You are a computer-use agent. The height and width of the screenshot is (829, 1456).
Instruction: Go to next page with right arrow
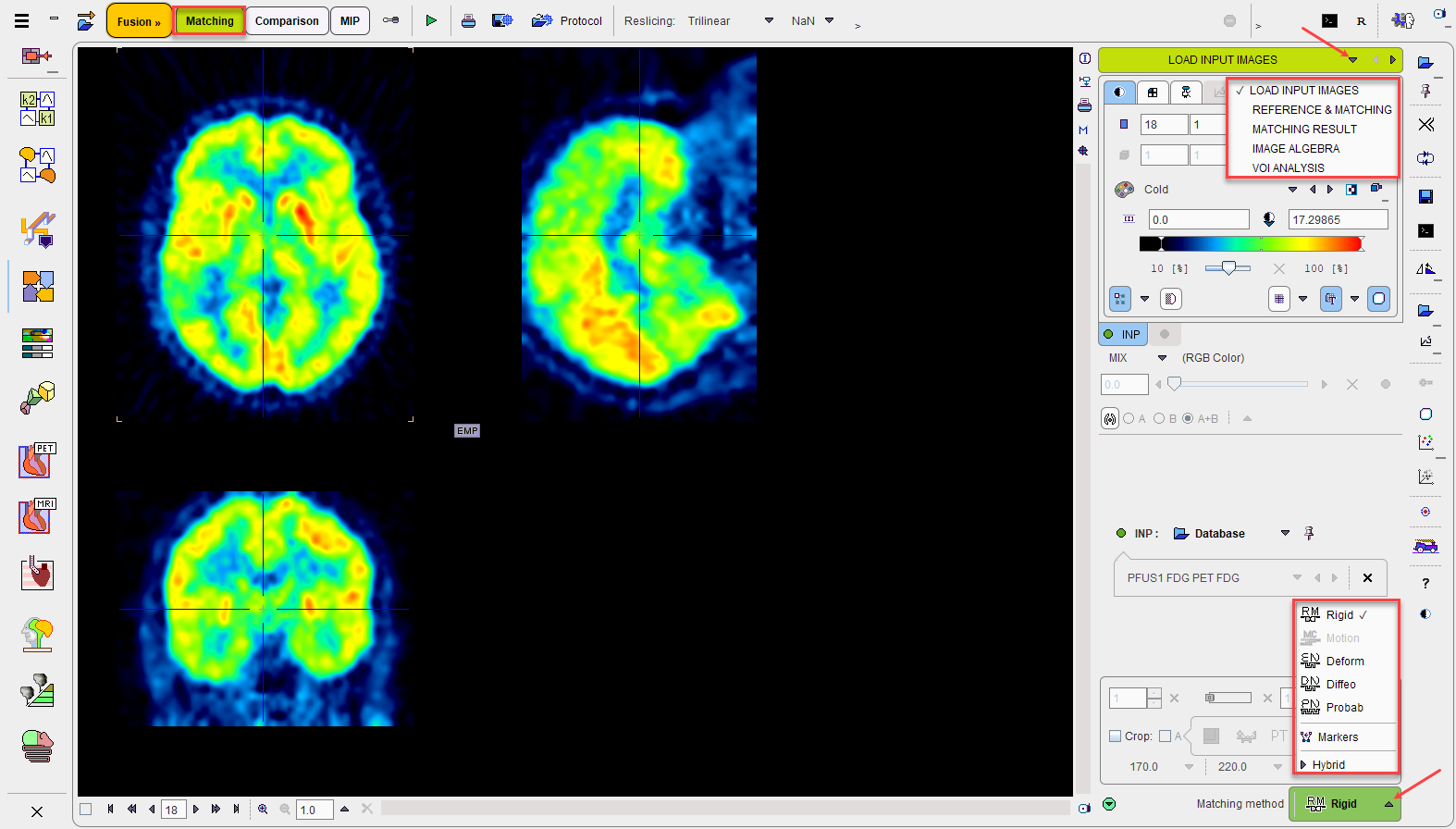coord(1392,60)
